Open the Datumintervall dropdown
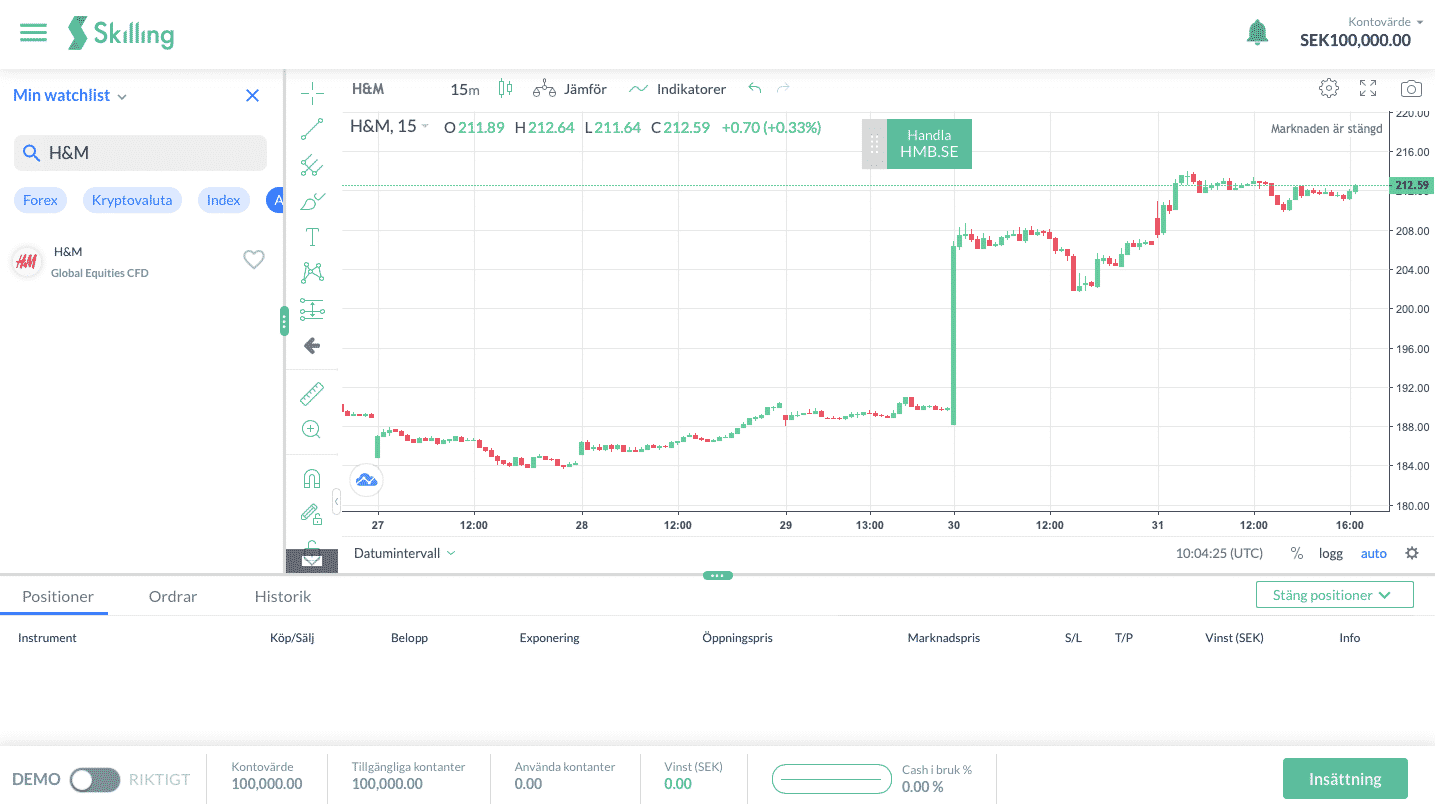 tap(404, 553)
